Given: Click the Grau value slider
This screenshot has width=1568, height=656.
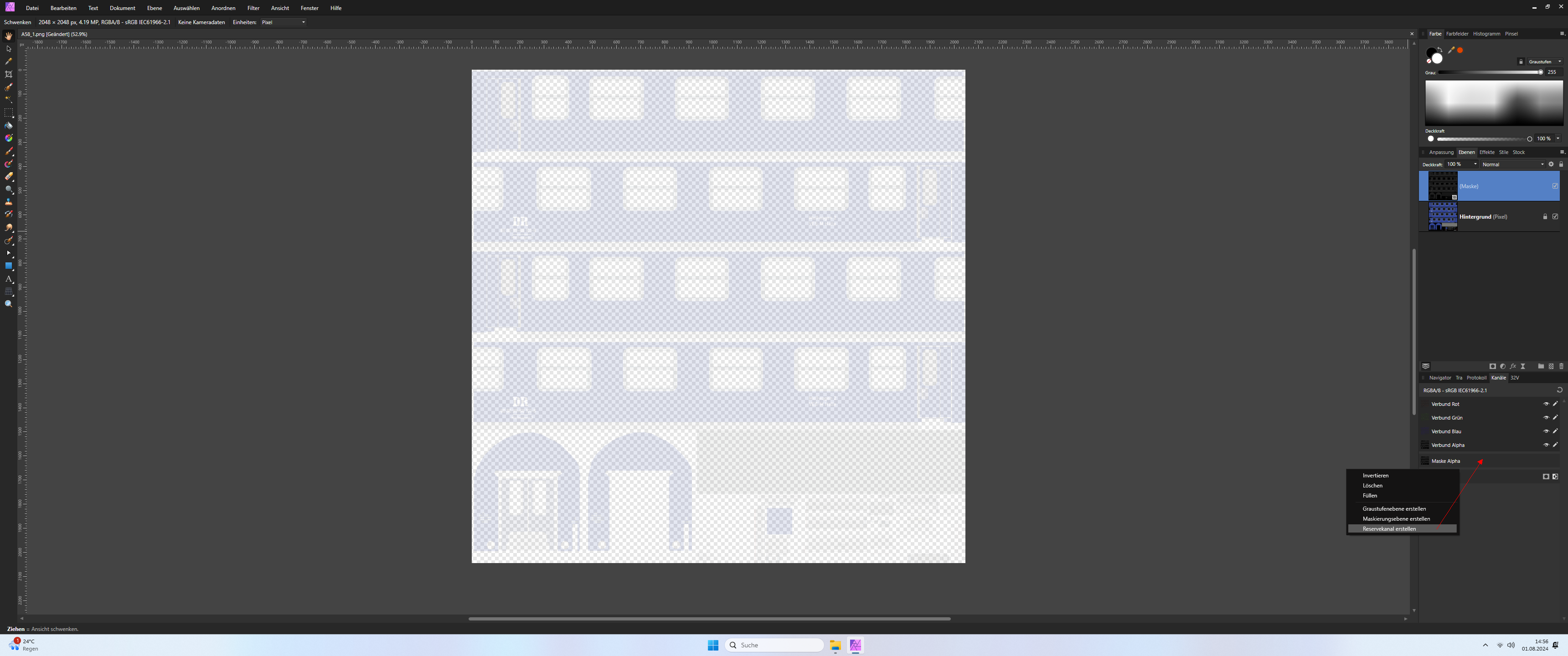Looking at the screenshot, I should tap(1490, 72).
